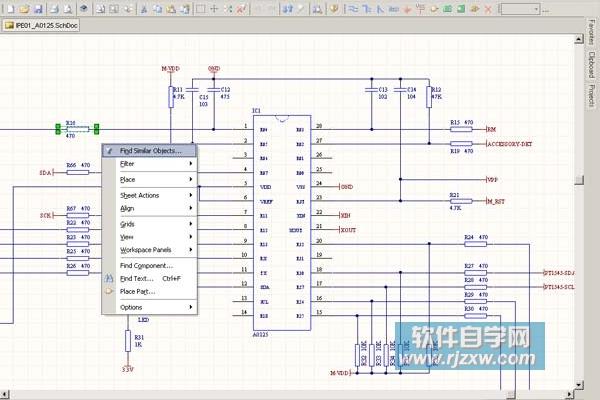The width and height of the screenshot is (600, 400).
Task: Click horizontal scrollbar right arrow
Action: tap(570, 394)
